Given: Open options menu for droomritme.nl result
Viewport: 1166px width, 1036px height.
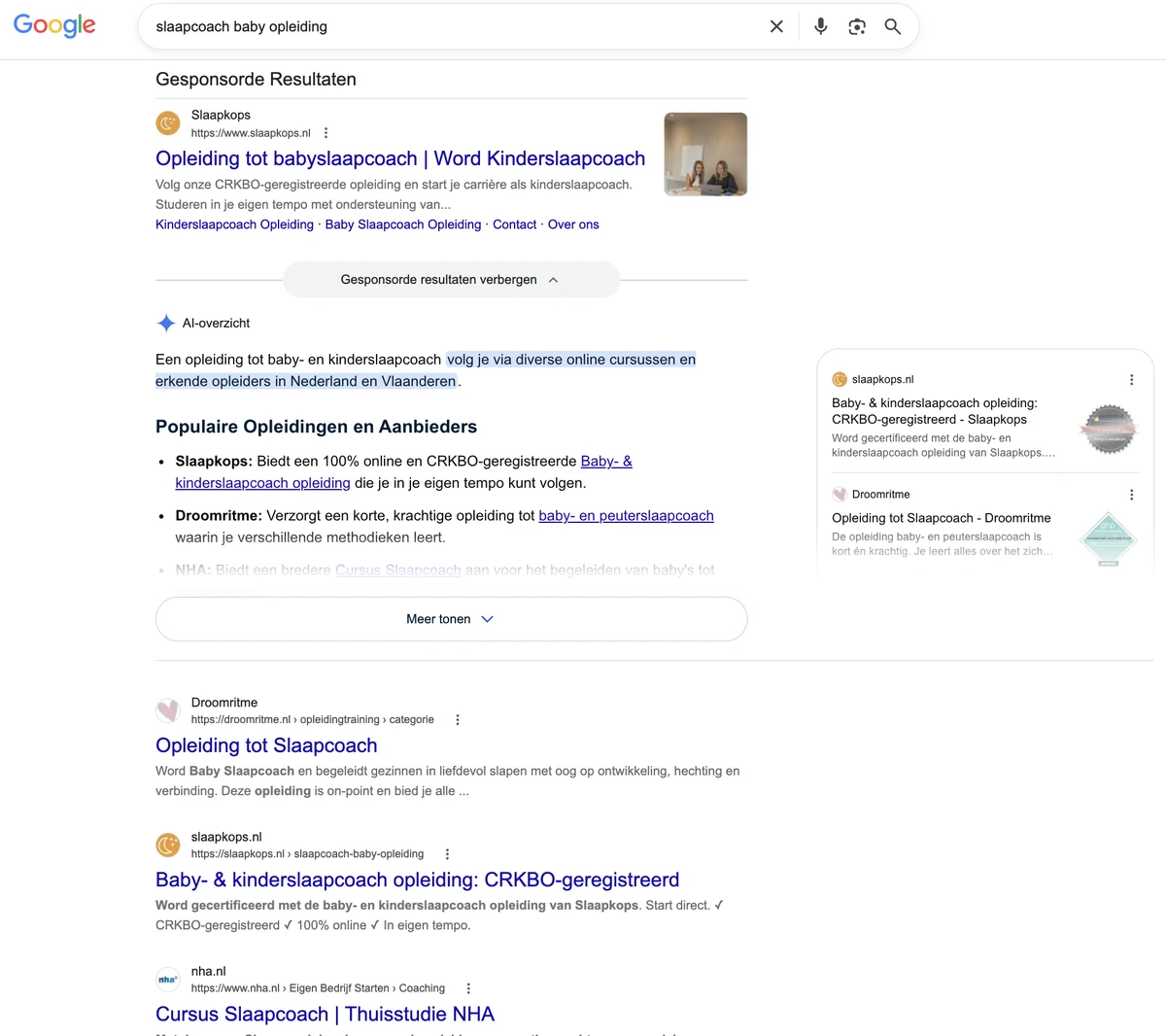Looking at the screenshot, I should [458, 720].
